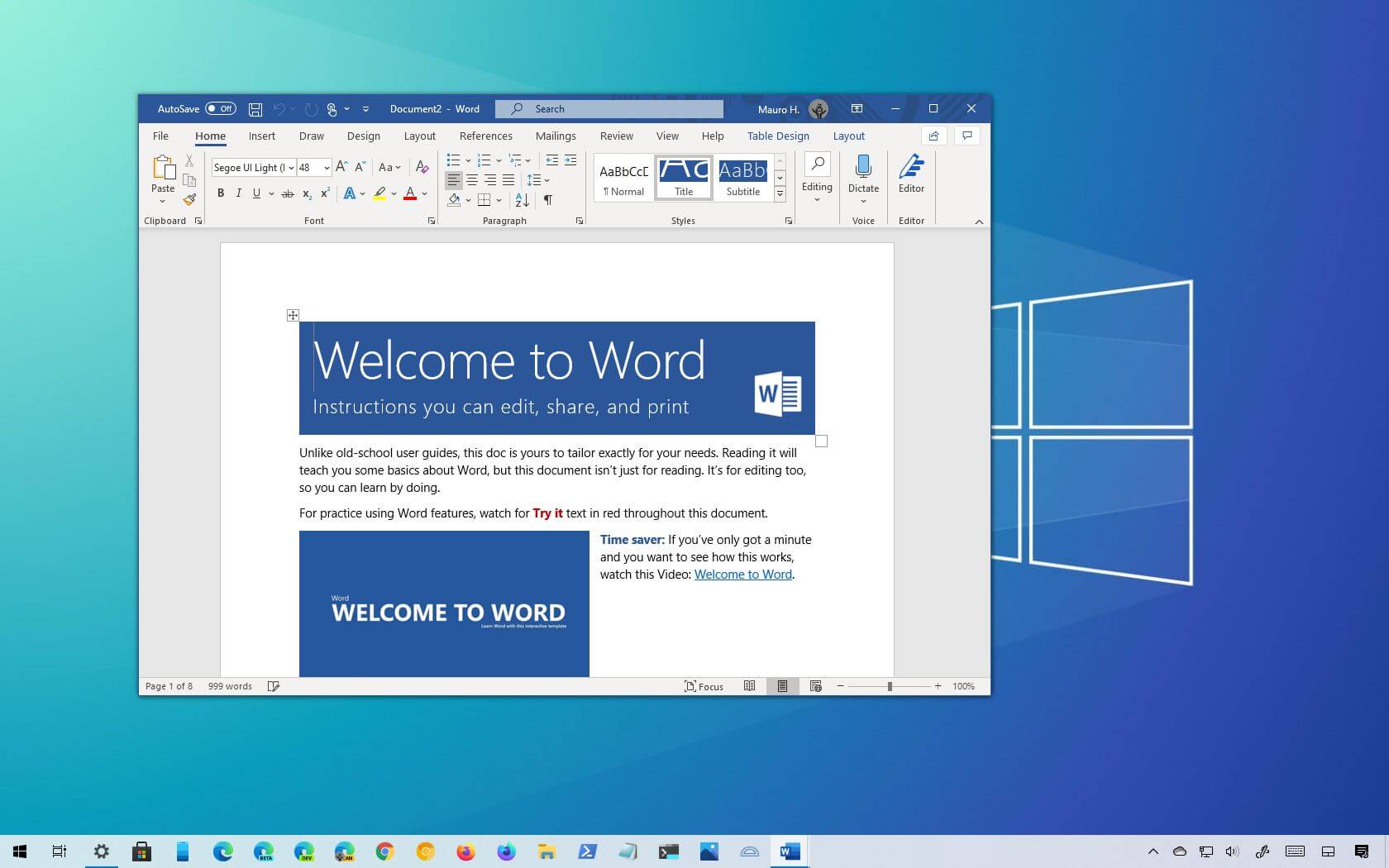Open the Font dialog launcher
The width and height of the screenshot is (1389, 868).
431,221
